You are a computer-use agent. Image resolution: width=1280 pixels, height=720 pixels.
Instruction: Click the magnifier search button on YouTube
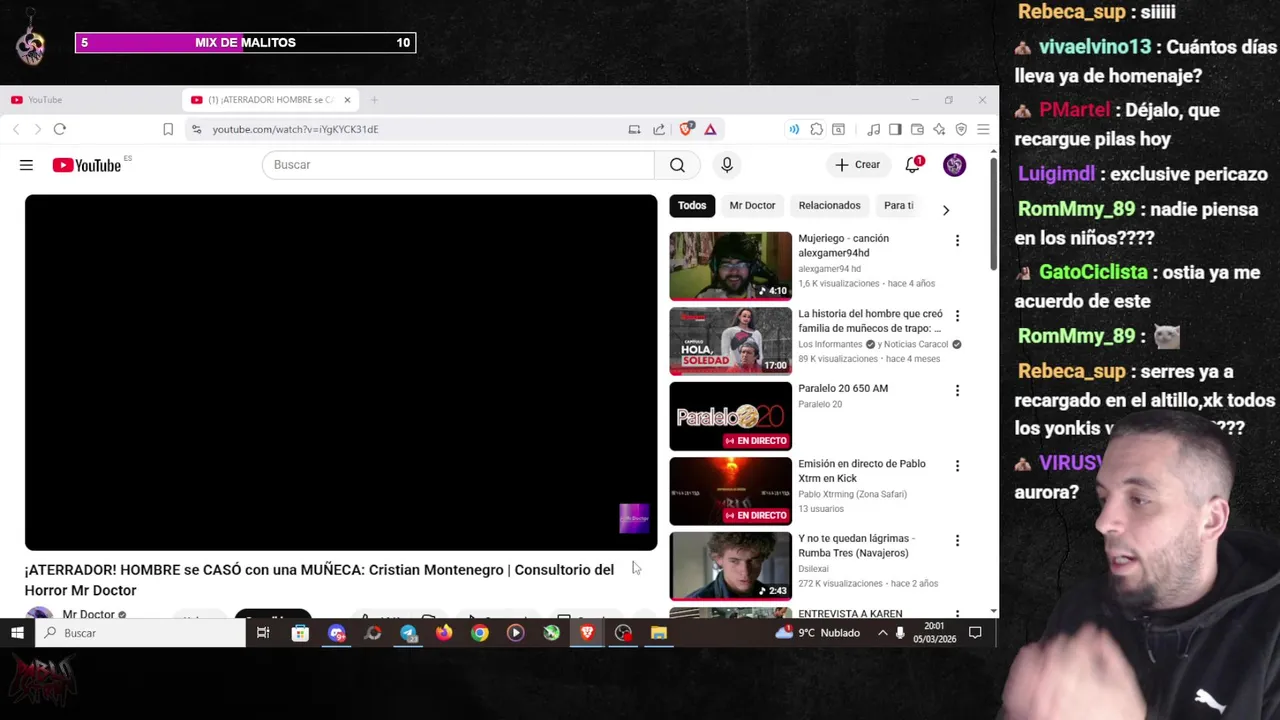tap(677, 165)
